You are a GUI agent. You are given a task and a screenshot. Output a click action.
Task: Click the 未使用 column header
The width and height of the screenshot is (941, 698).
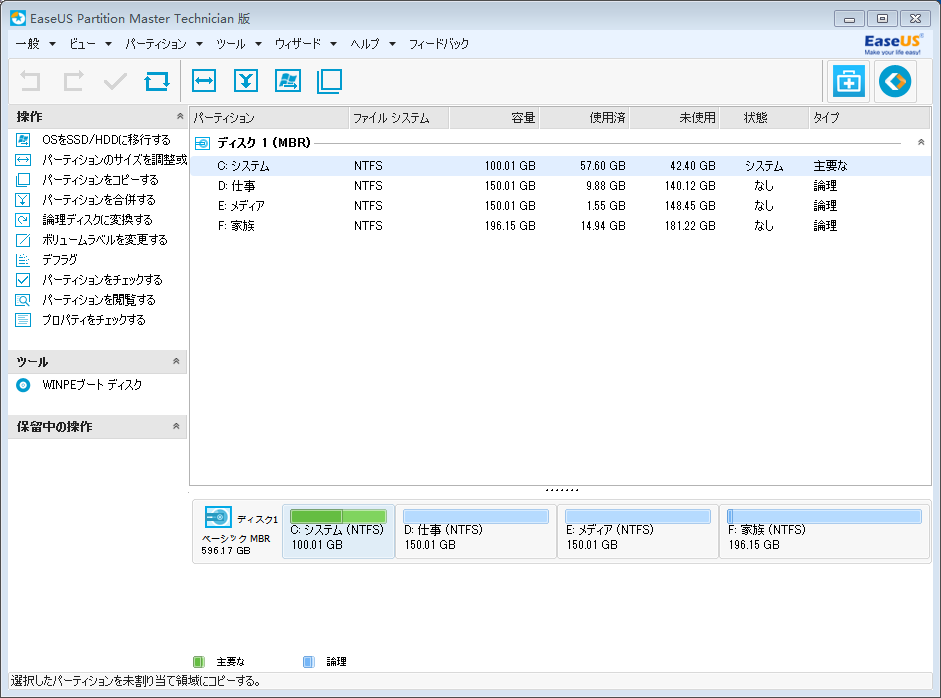pos(674,118)
